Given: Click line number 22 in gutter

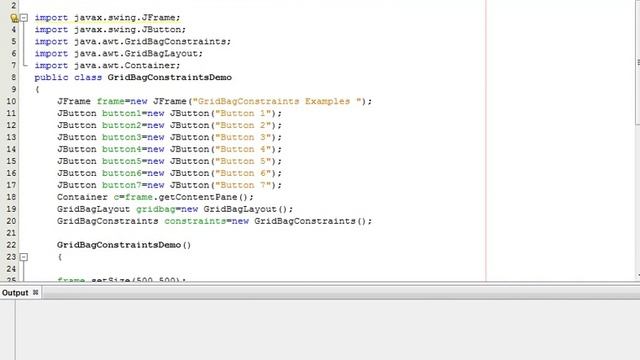Looking at the screenshot, I should tap(11, 245).
